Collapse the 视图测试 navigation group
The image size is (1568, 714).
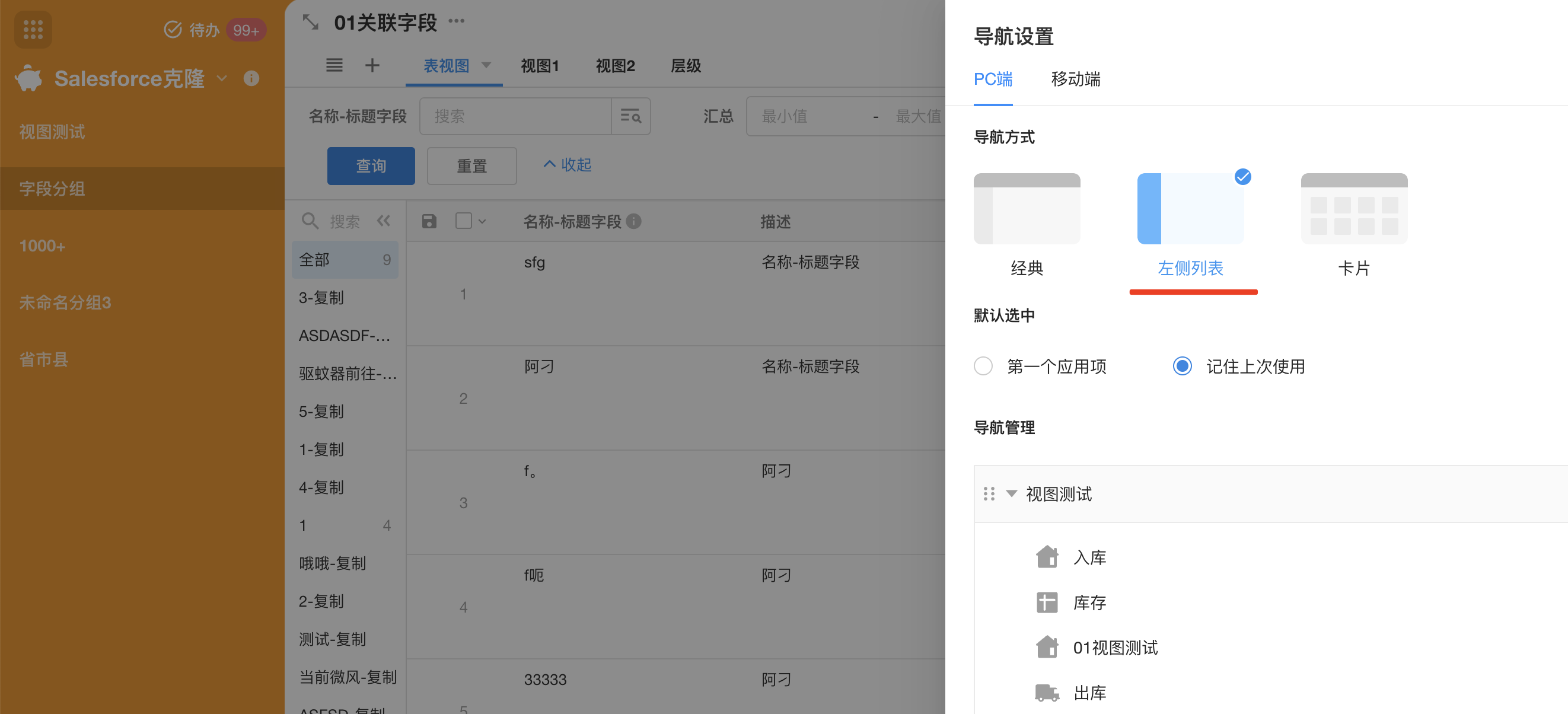(1011, 493)
